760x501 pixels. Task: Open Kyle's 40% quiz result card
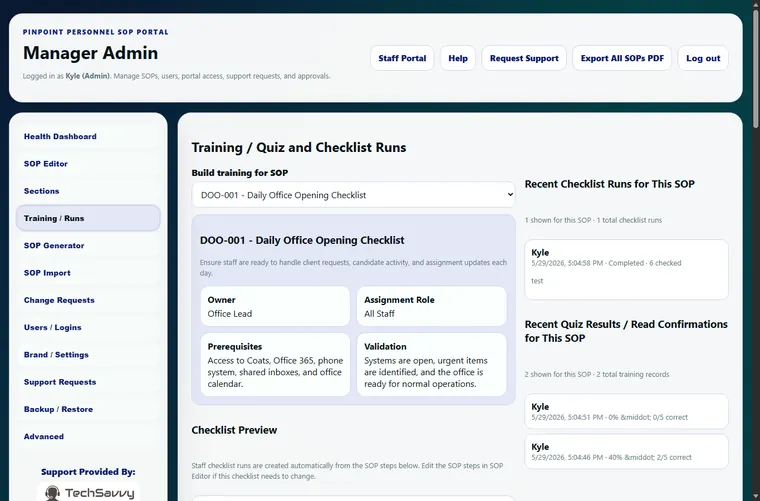click(626, 452)
